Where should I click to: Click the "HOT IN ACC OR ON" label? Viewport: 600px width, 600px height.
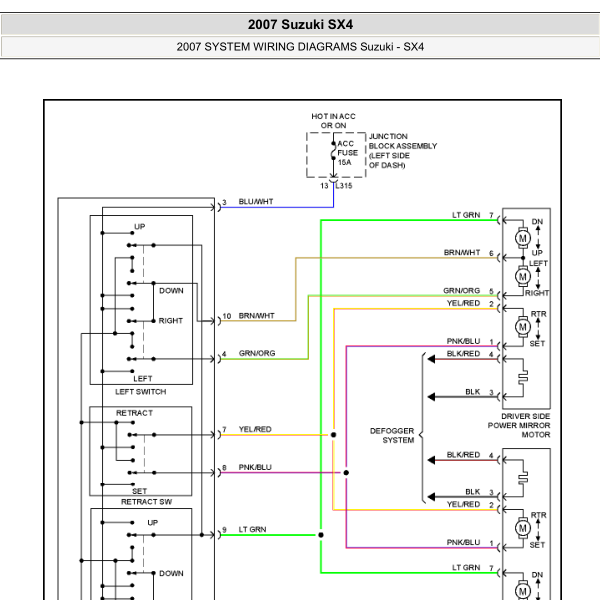coord(333,121)
